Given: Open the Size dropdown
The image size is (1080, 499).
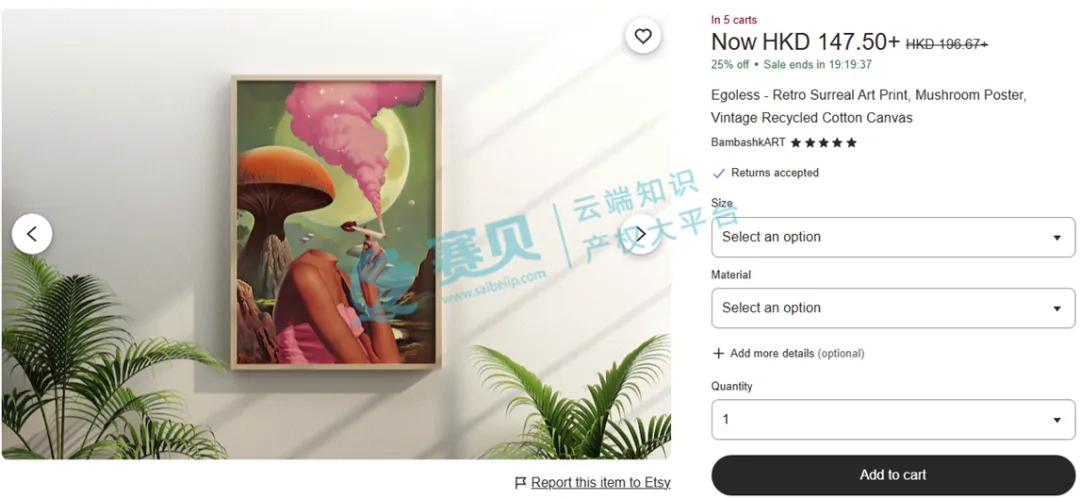Looking at the screenshot, I should (893, 237).
